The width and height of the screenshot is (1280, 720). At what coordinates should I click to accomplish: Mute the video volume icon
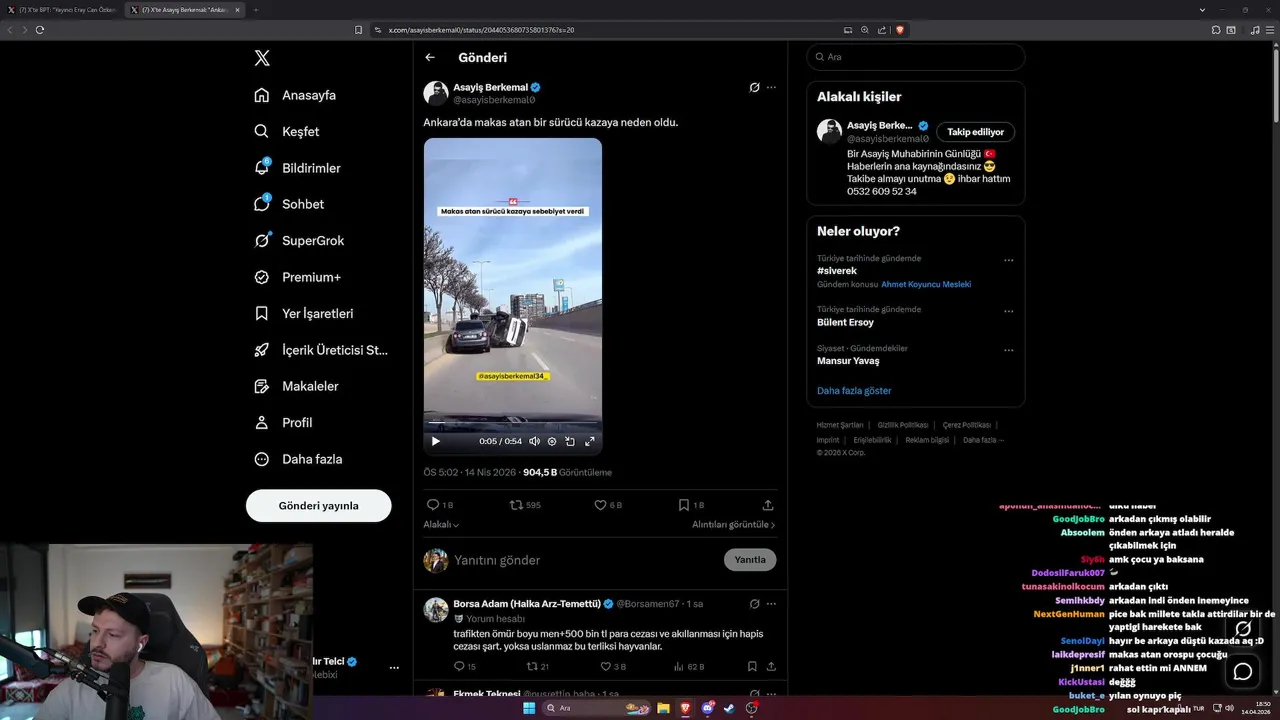tap(534, 441)
